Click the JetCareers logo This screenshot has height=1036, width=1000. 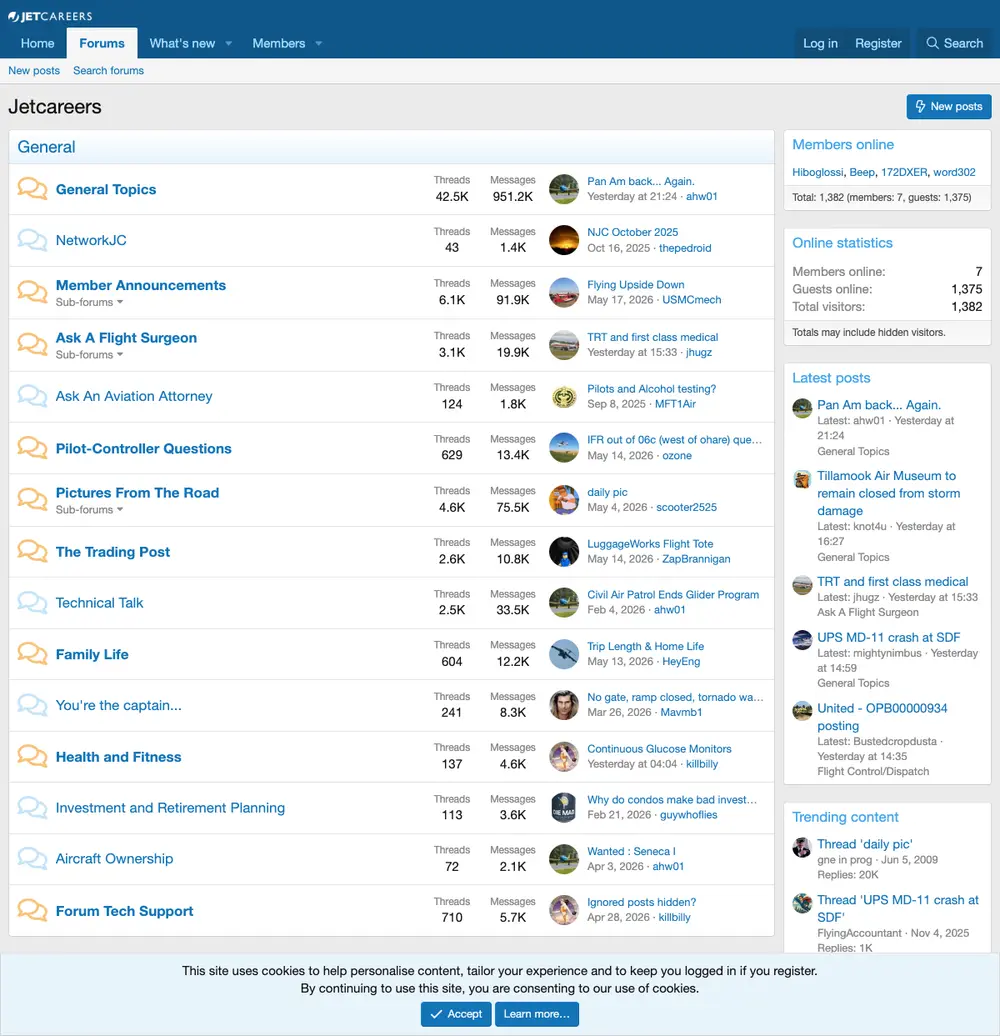pyautogui.click(x=50, y=16)
